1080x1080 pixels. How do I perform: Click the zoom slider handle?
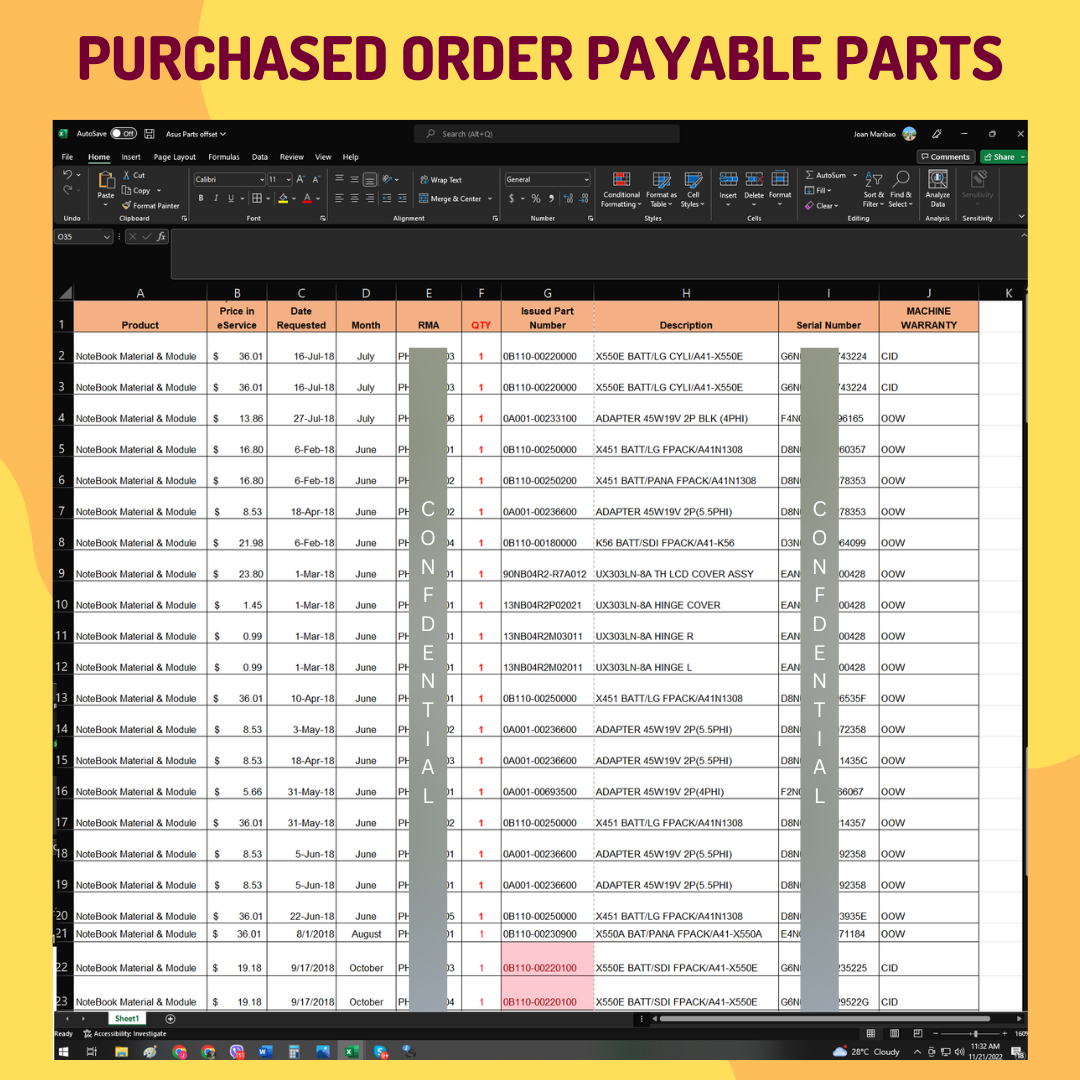975,1034
